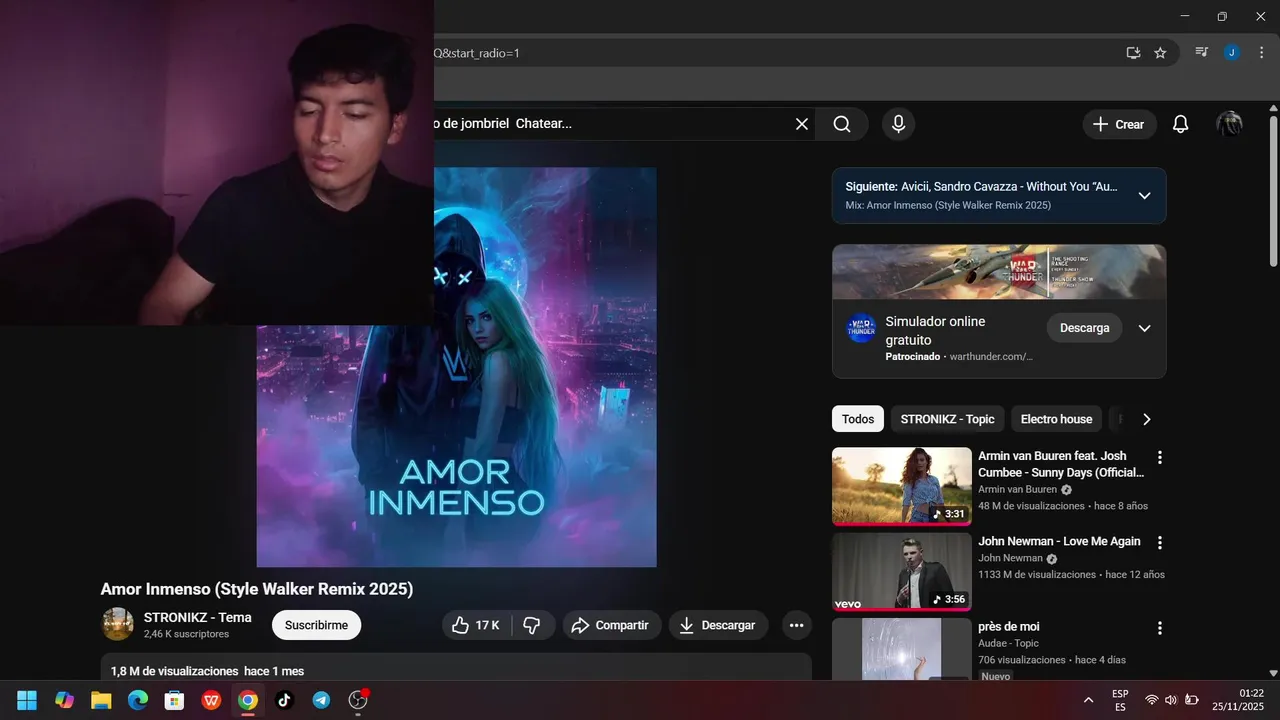The height and width of the screenshot is (720, 1280).
Task: Click the Suscribirme button
Action: point(316,625)
